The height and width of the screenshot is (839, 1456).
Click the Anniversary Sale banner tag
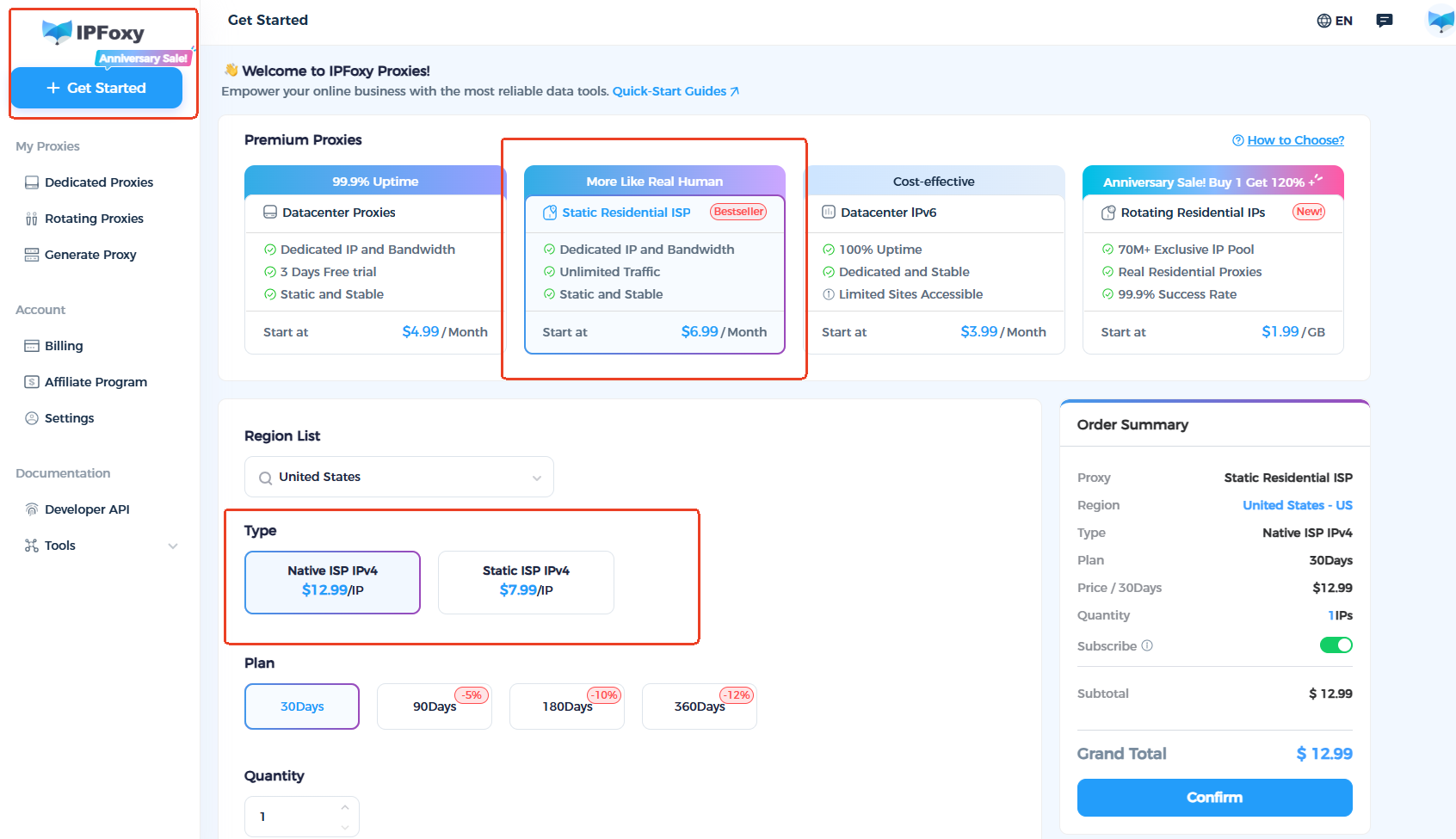click(x=143, y=59)
